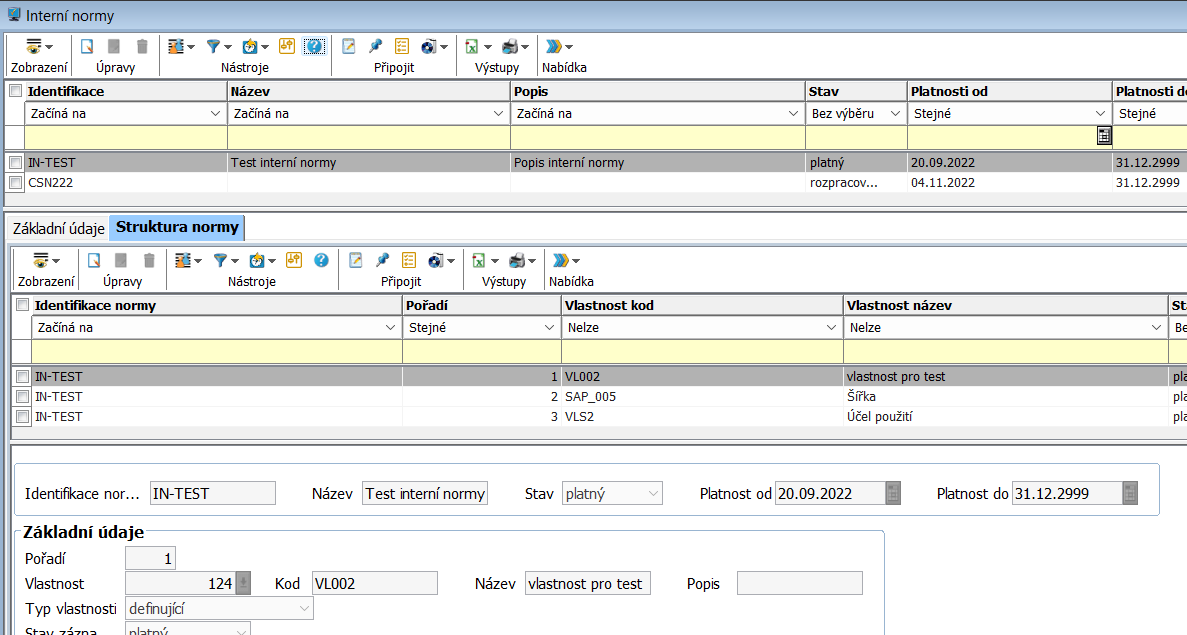Click the eye view icon in the top Zobrazení group

pyautogui.click(x=34, y=46)
